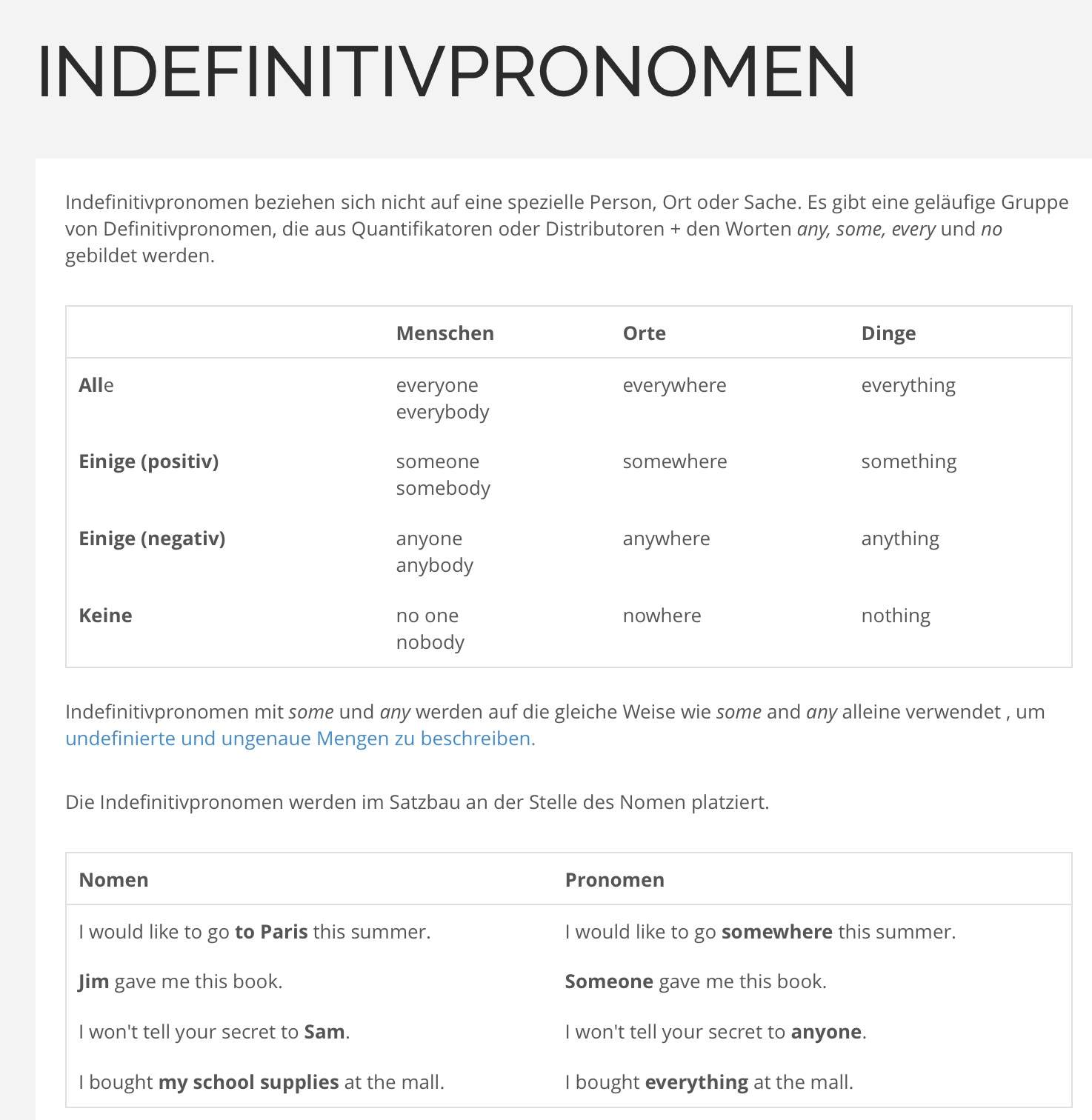Screen dimensions: 1092x1120
Task: Select the Einige (positiv) row label
Action: (x=148, y=461)
